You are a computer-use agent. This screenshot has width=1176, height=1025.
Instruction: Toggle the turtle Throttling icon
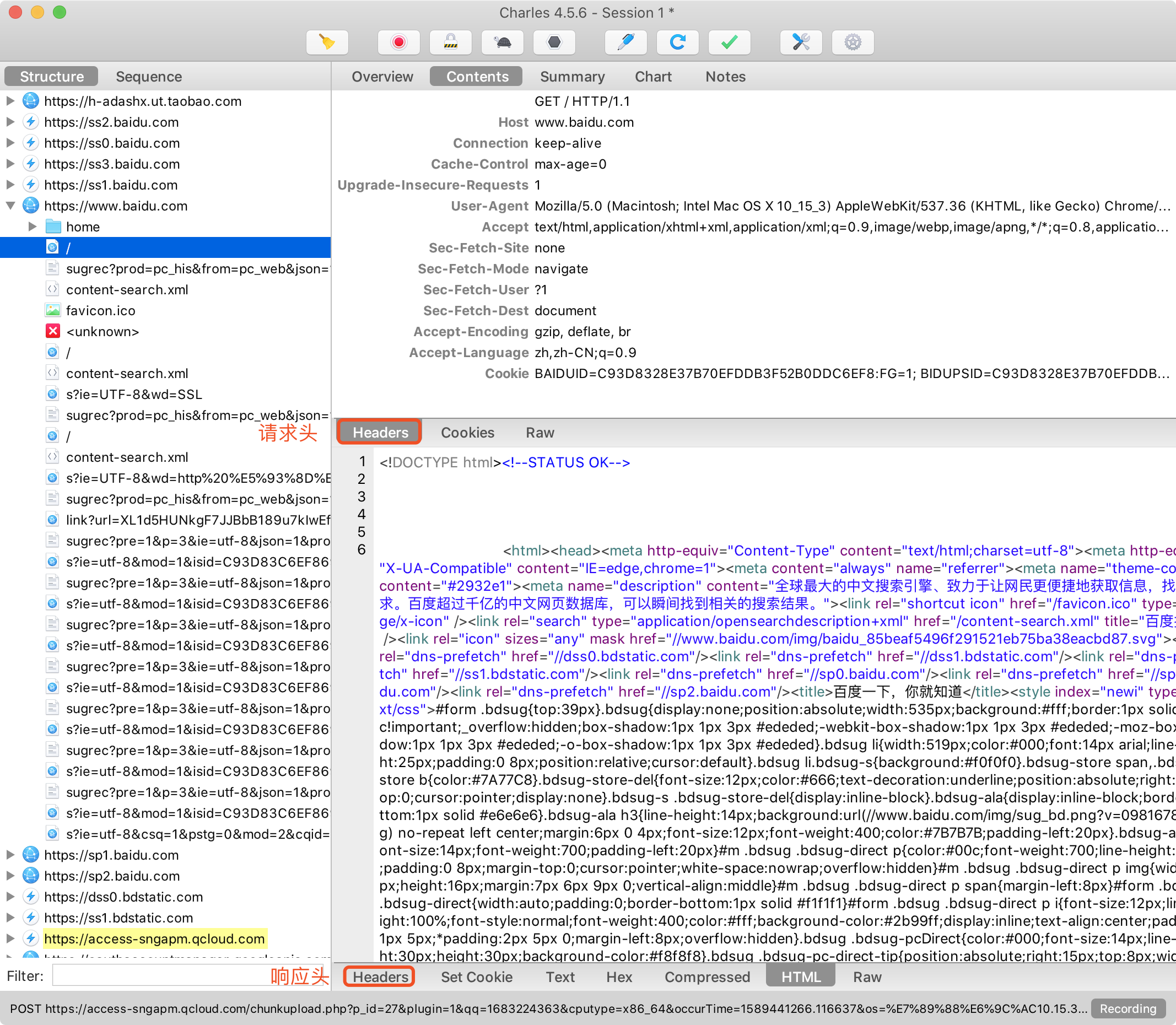[503, 42]
